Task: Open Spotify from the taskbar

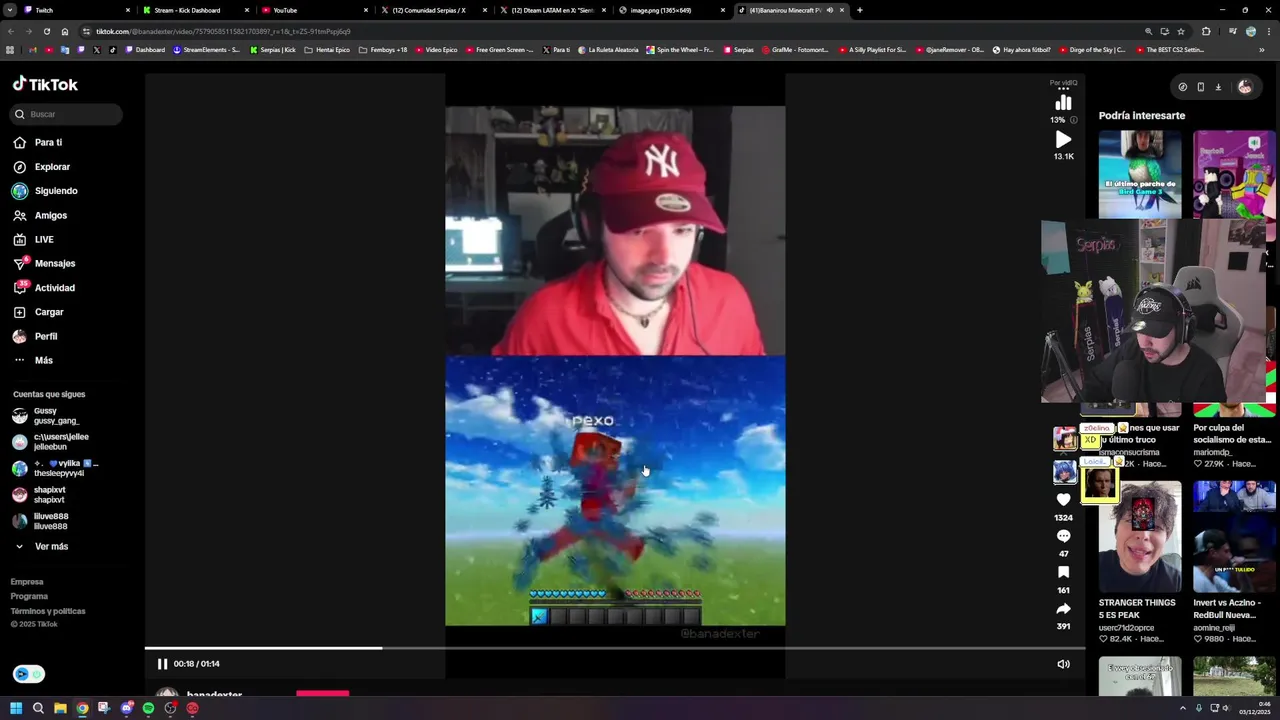Action: coord(148,708)
